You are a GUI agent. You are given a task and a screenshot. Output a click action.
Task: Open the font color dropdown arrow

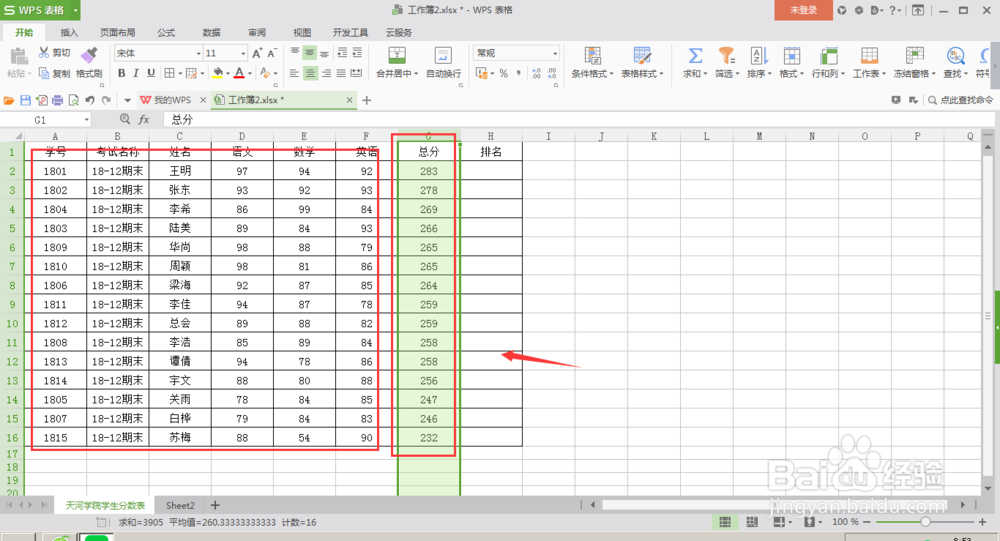(x=249, y=74)
